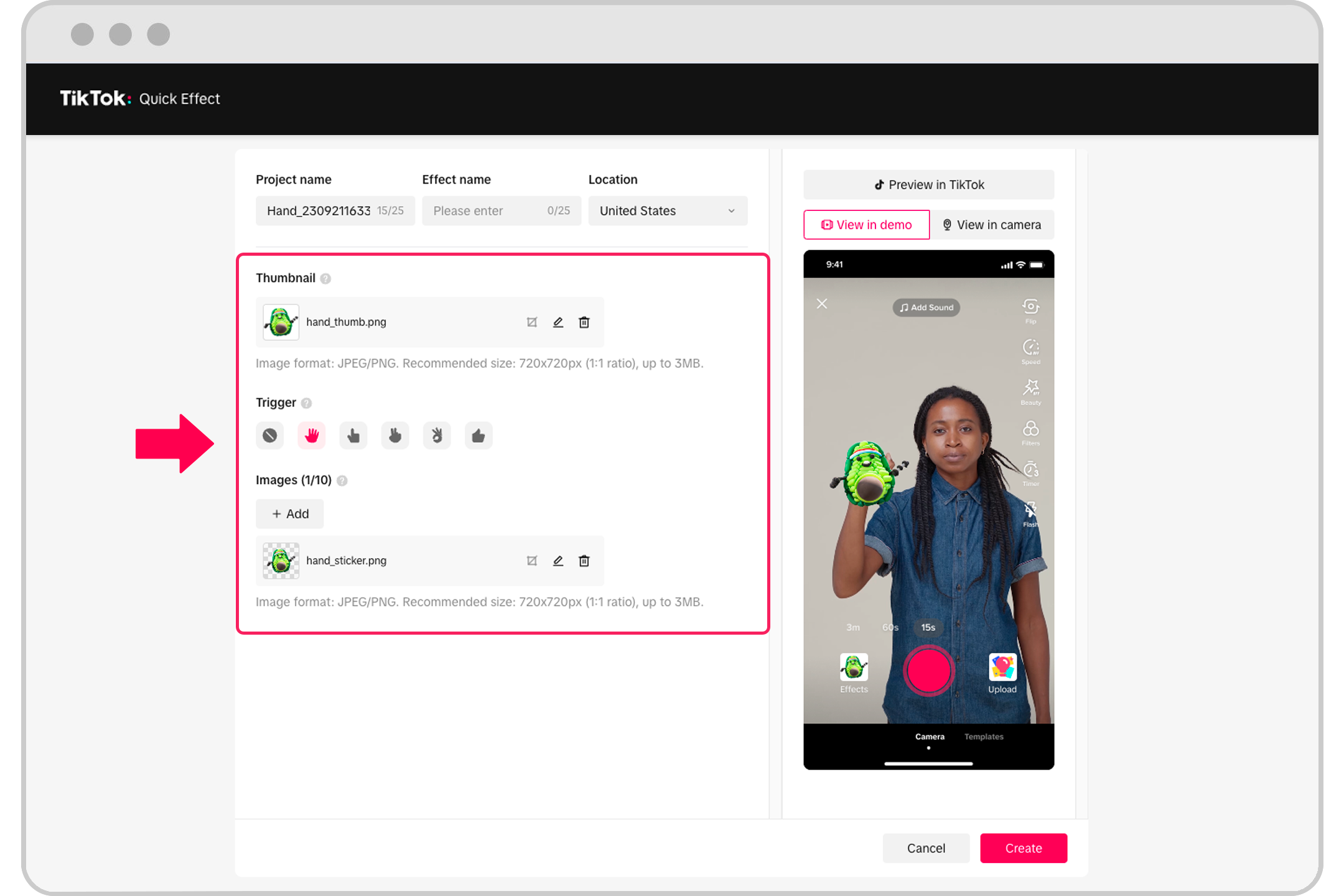Open the Effect name input field
Image resolution: width=1344 pixels, height=896 pixels.
point(503,210)
